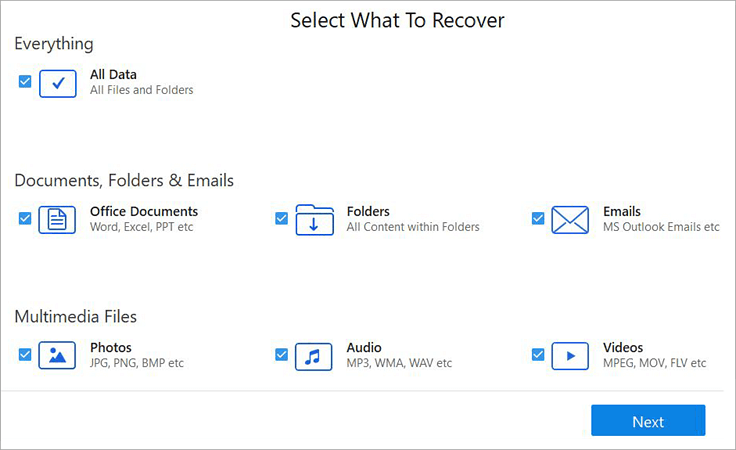The width and height of the screenshot is (736, 450).
Task: Uncheck the Emails checkbox
Action: coord(538,218)
